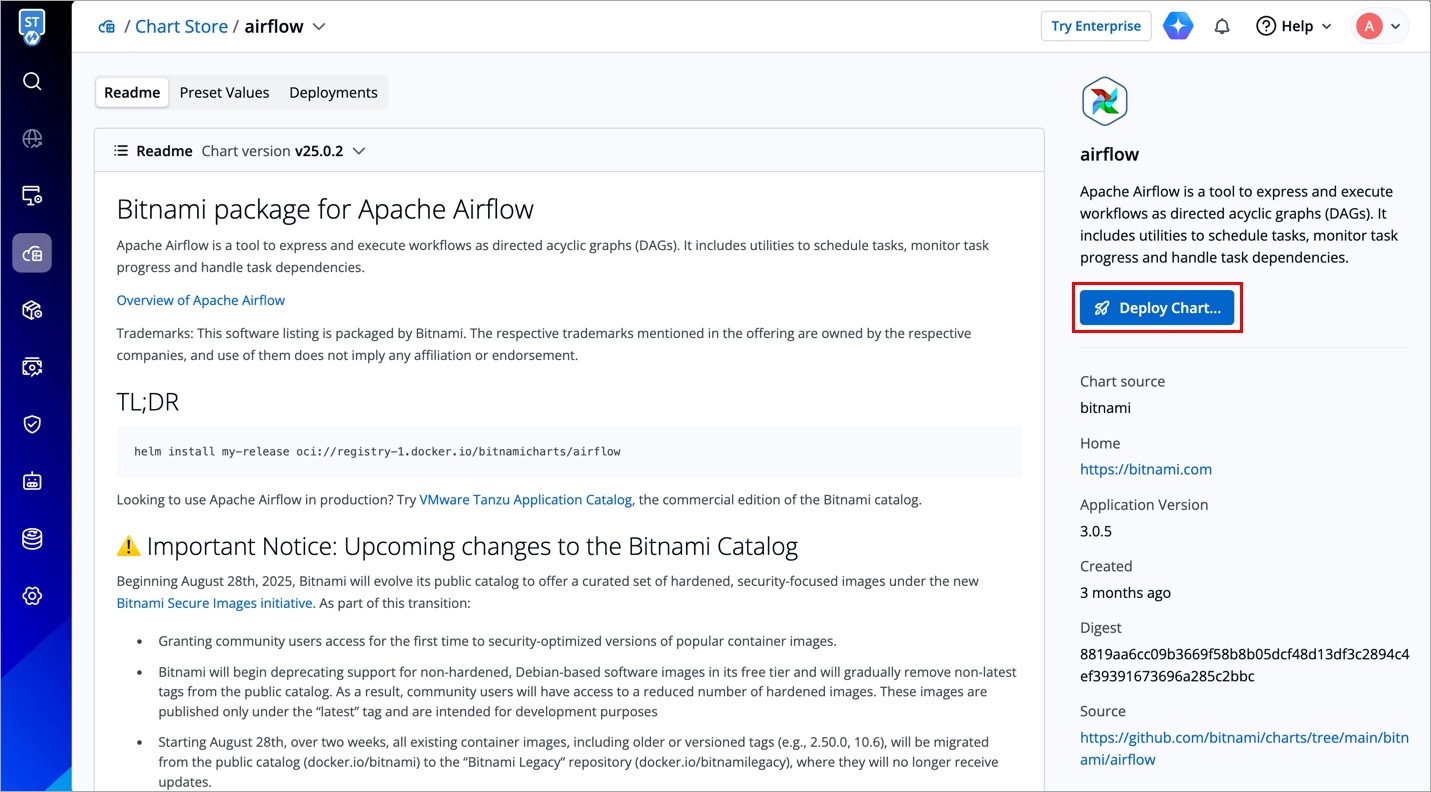Click the Deploy Chart button
Viewport: 1431px width, 792px height.
[x=1157, y=308]
